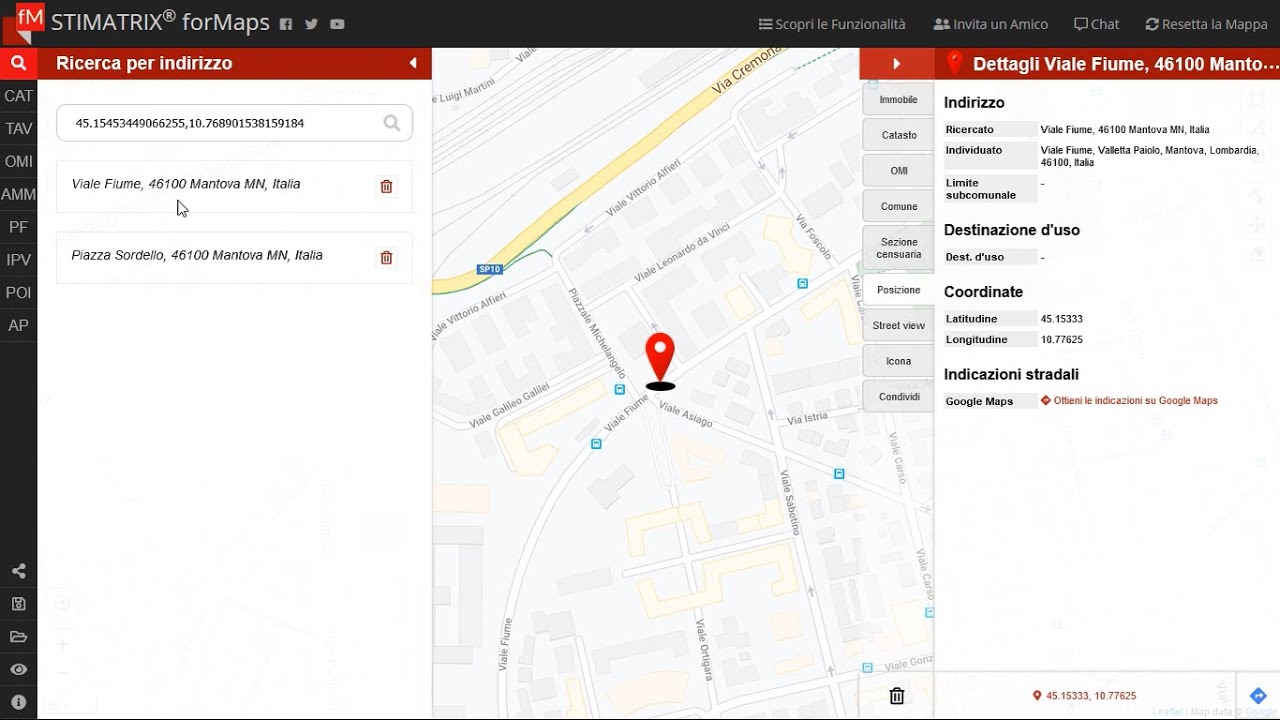Click the SP10 road shield on the map
Screen dimensions: 1280x720
489,269
